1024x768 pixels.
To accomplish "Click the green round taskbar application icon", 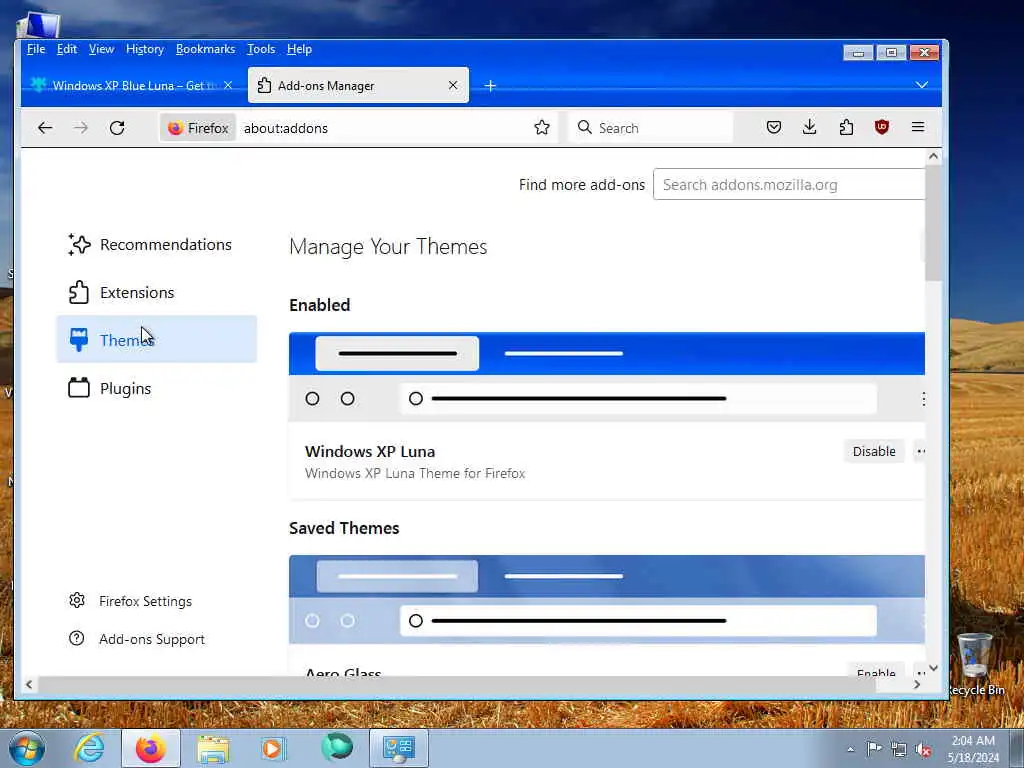I will [337, 747].
